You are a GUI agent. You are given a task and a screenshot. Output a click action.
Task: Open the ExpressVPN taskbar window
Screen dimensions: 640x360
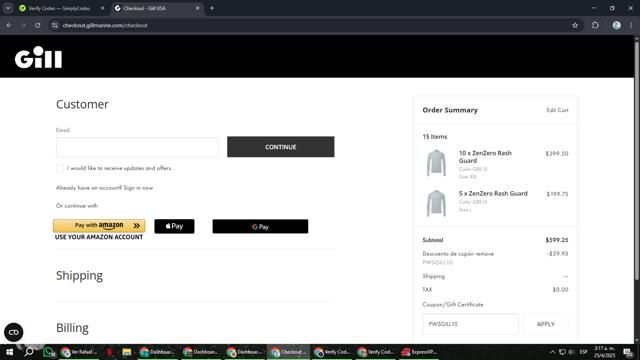coord(420,352)
